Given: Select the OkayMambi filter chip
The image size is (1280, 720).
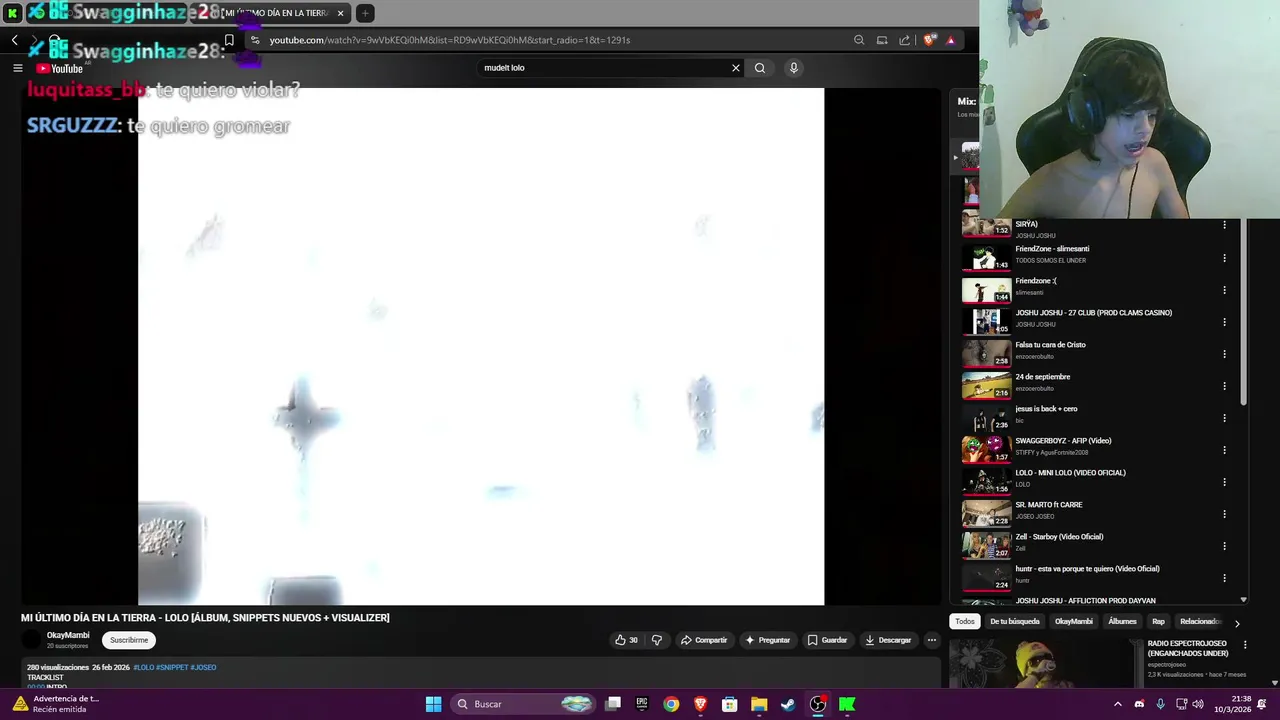Looking at the screenshot, I should click(1074, 621).
